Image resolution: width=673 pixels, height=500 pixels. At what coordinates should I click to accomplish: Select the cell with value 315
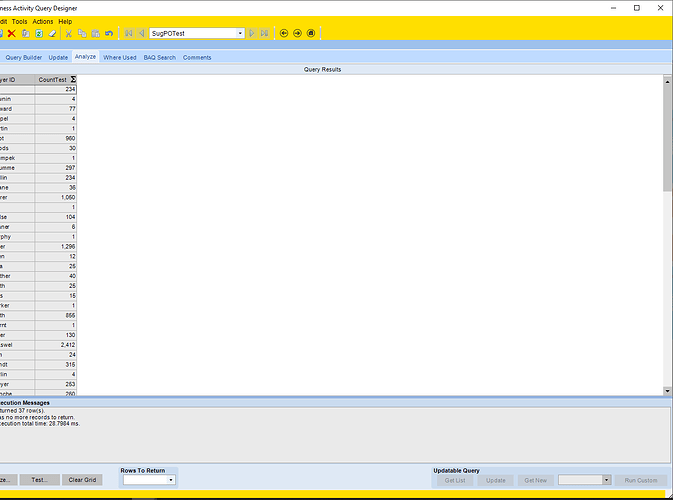56,365
